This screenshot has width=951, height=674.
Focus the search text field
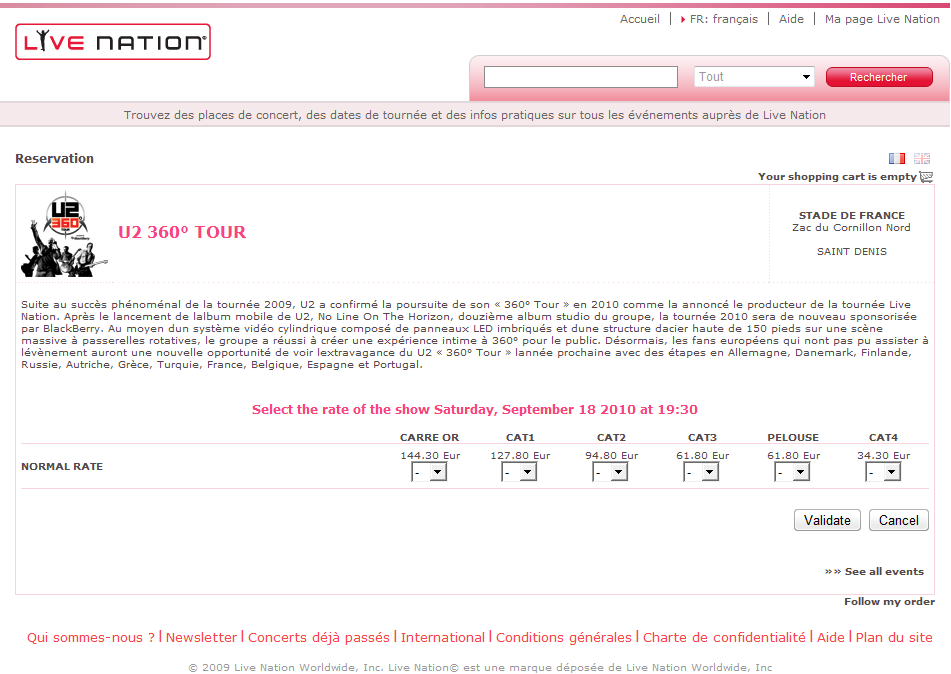580,77
